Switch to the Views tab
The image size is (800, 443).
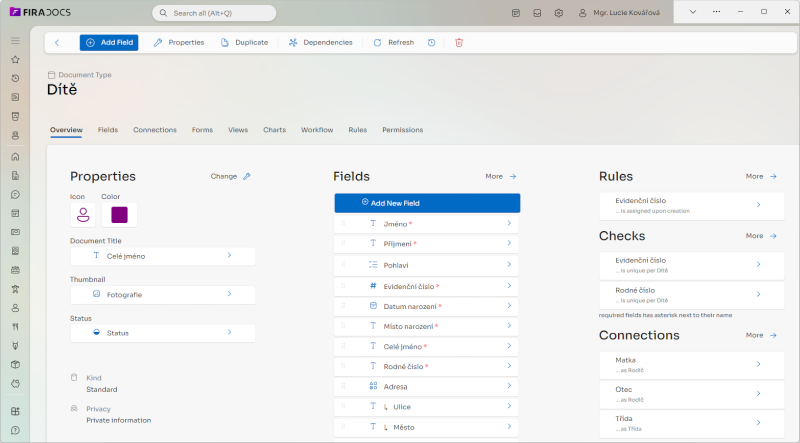238,130
